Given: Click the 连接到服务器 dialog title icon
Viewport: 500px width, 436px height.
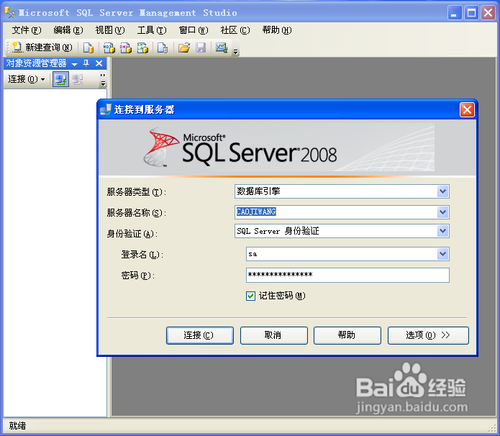Looking at the screenshot, I should (106, 110).
